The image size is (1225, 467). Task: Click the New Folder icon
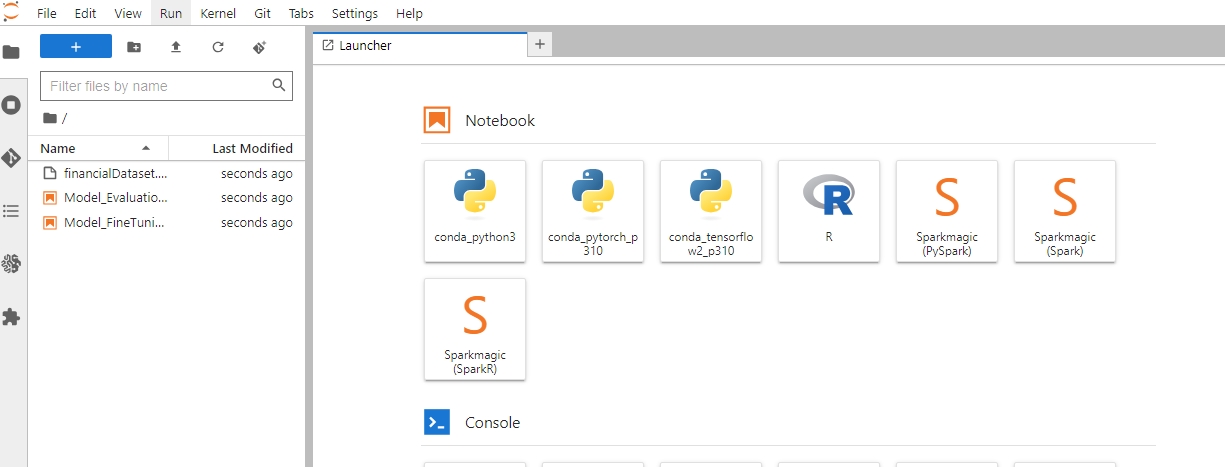pos(134,47)
